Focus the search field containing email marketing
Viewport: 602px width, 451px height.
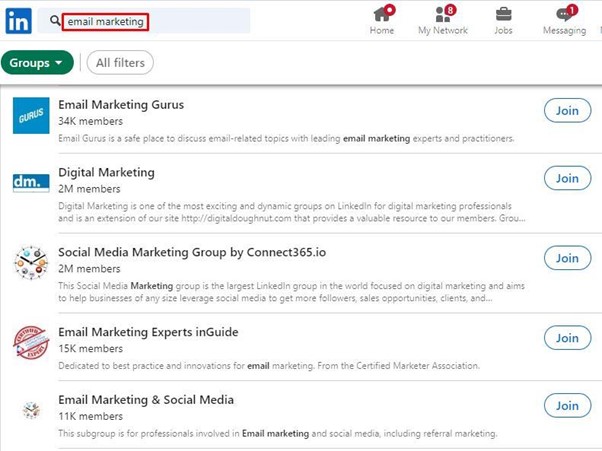[x=144, y=21]
